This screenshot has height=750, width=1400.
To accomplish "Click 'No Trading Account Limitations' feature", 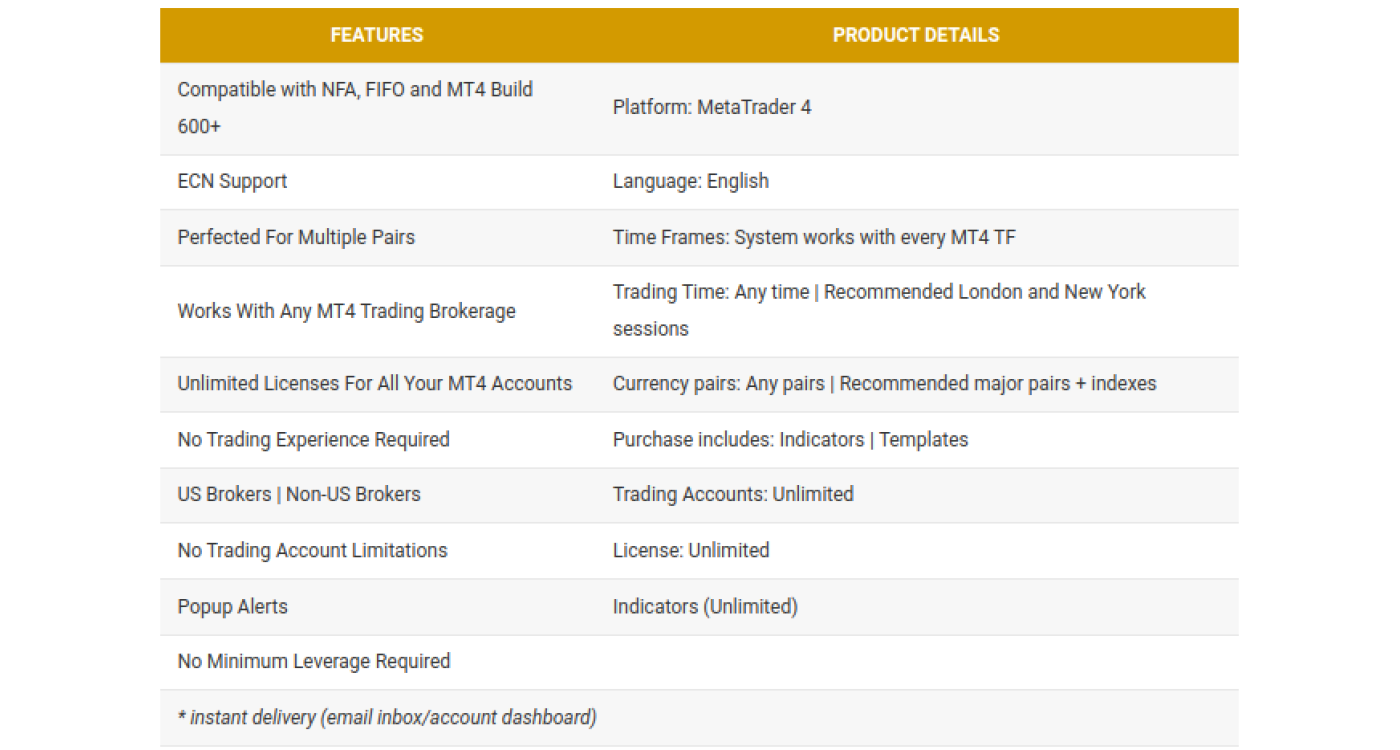I will (x=312, y=550).
